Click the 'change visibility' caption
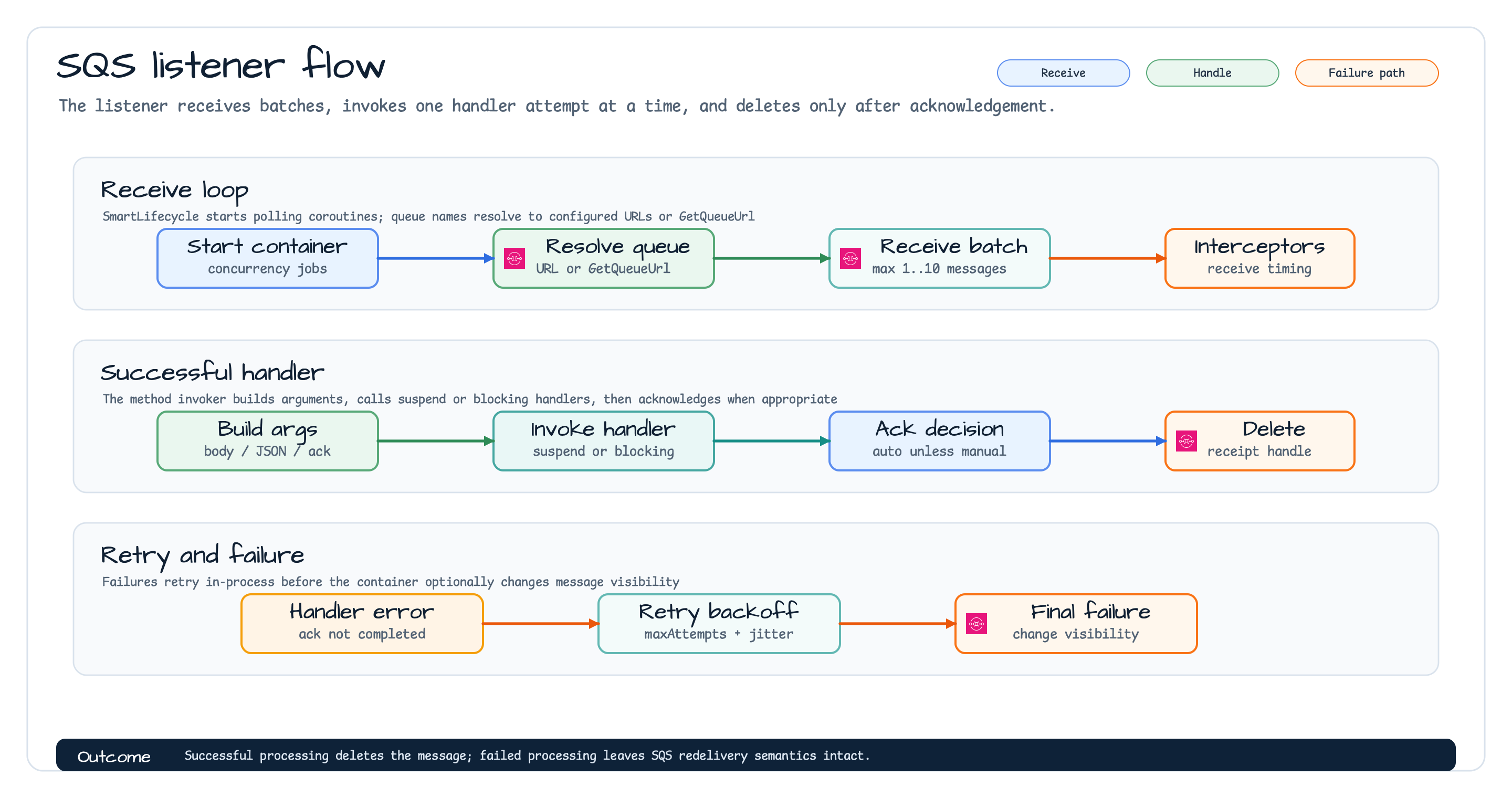1512x798 pixels. tap(1075, 634)
